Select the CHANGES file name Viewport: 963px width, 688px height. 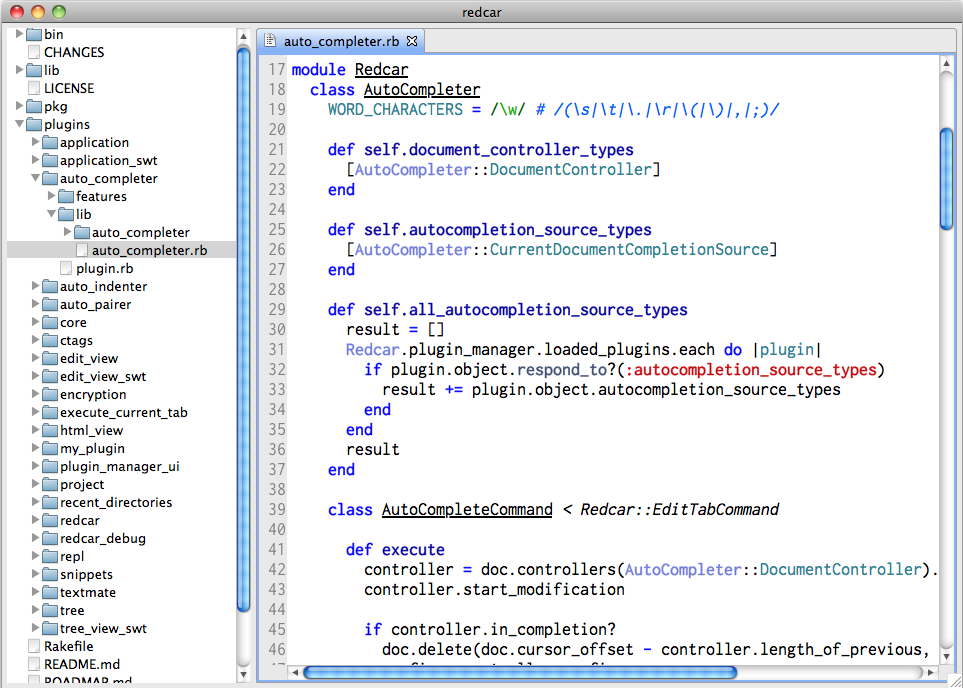coord(74,52)
